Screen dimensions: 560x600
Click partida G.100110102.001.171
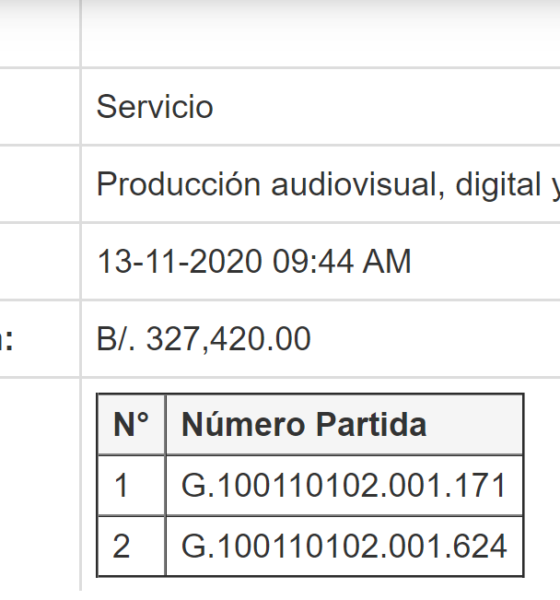343,486
